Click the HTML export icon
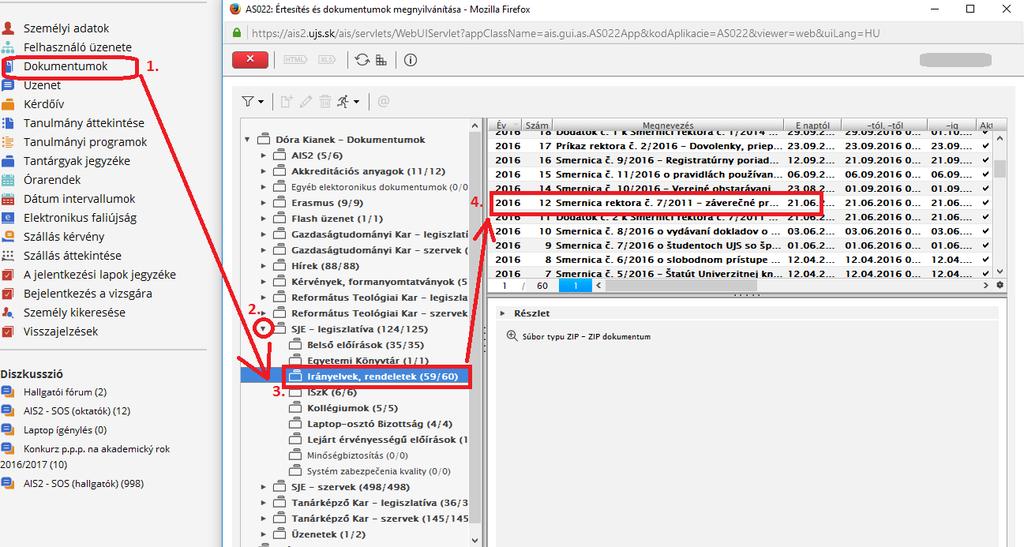Screen dimensions: 1024x547 pyautogui.click(x=295, y=60)
